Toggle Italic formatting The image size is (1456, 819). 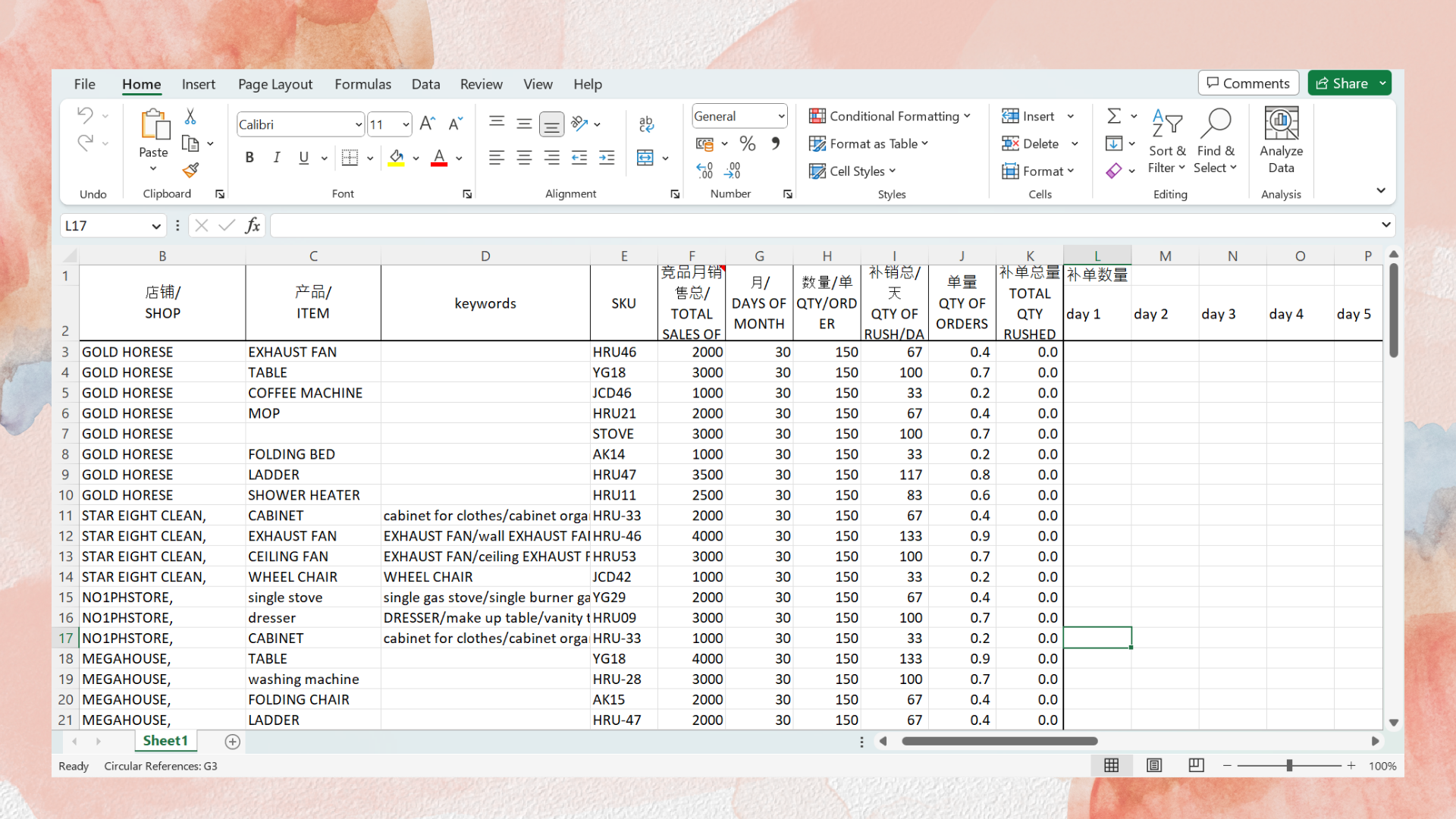coord(277,158)
